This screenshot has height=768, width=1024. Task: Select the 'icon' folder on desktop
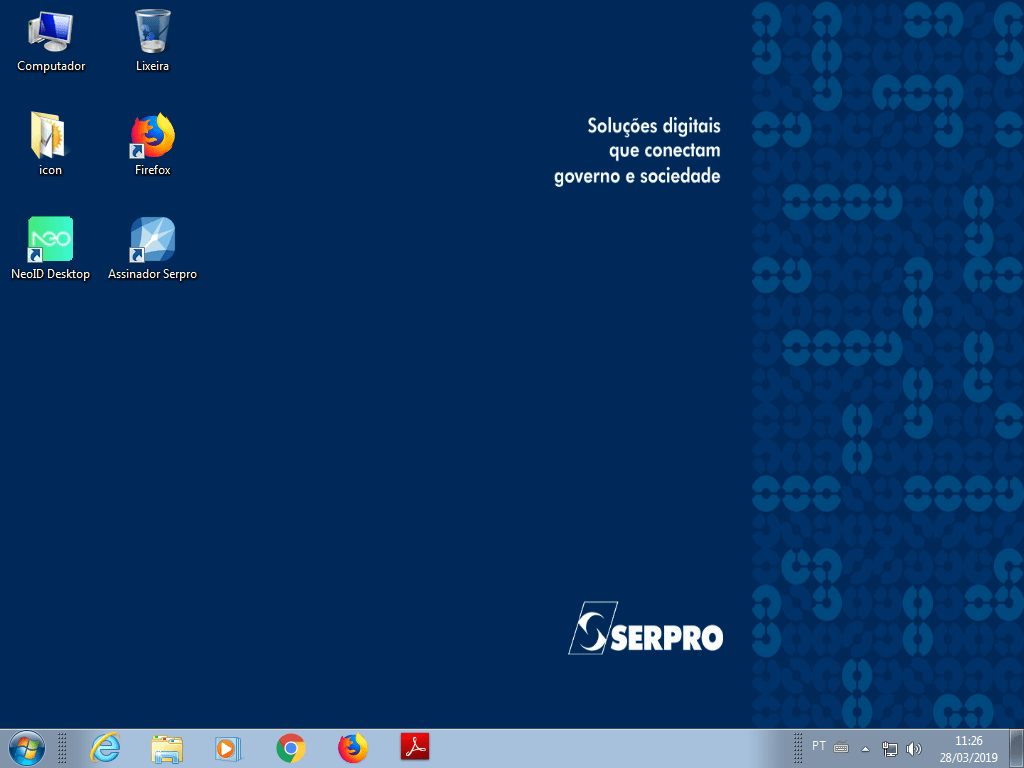pos(50,144)
